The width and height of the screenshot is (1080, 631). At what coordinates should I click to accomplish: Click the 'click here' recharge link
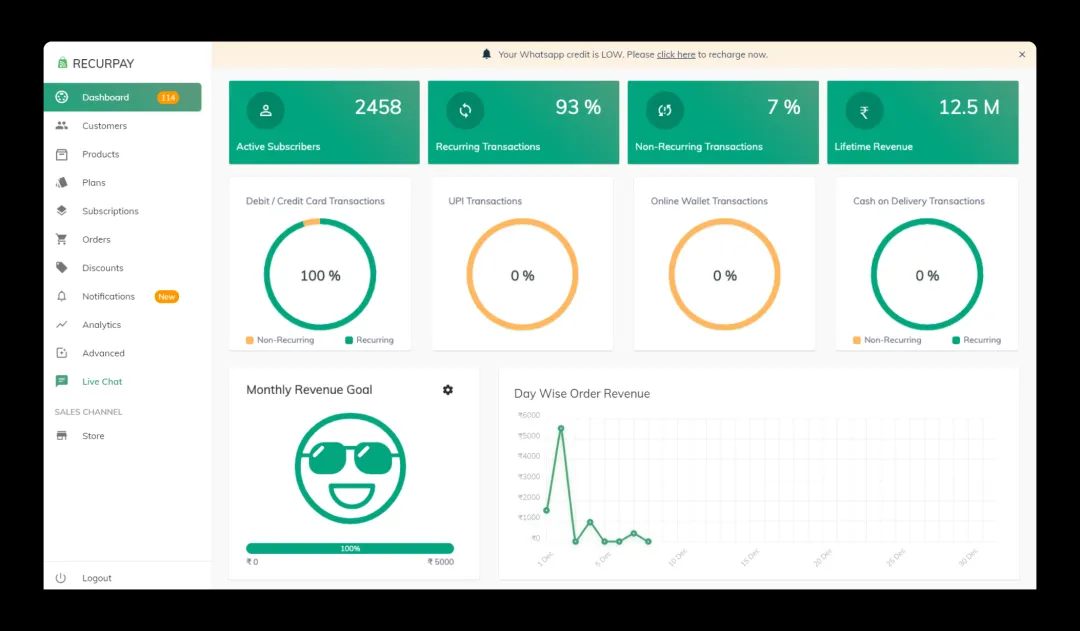(676, 54)
